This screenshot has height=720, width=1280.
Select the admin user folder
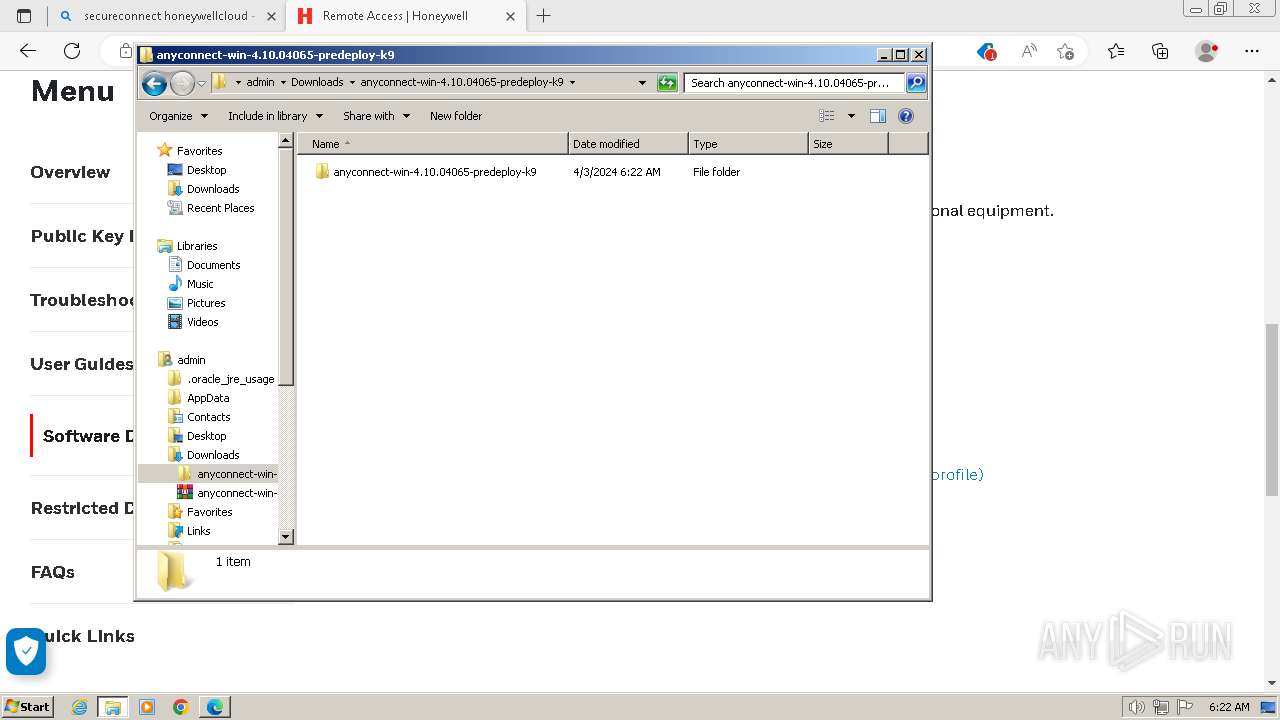tap(191, 360)
